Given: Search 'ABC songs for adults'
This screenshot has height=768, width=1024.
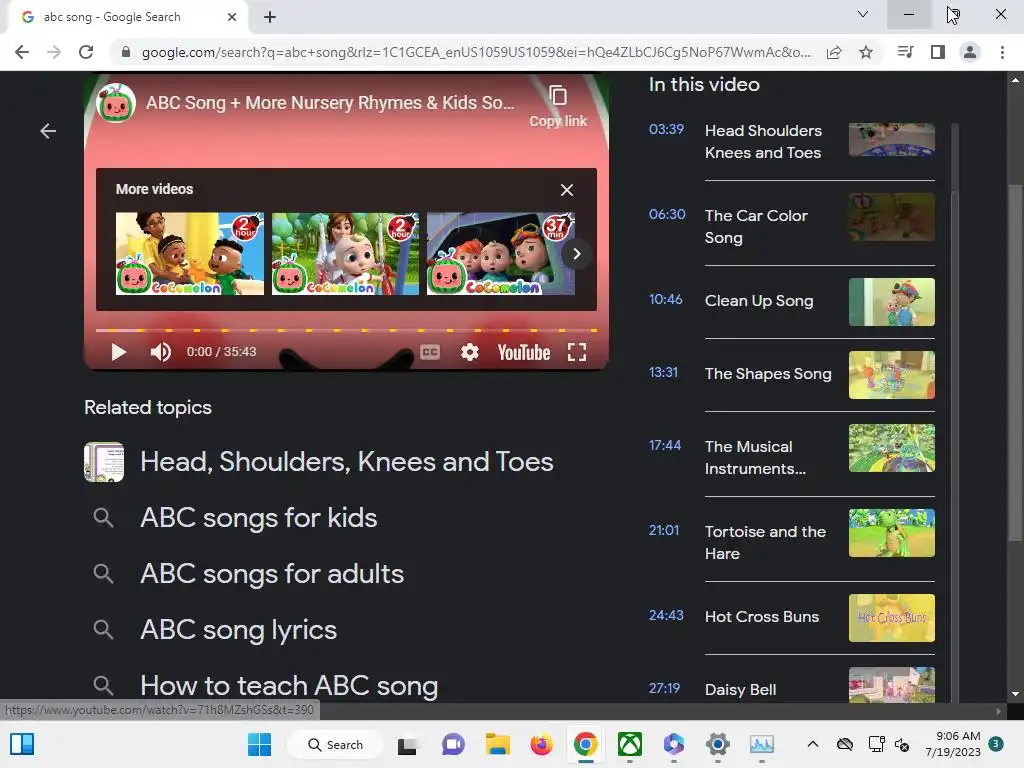Looking at the screenshot, I should [x=272, y=574].
